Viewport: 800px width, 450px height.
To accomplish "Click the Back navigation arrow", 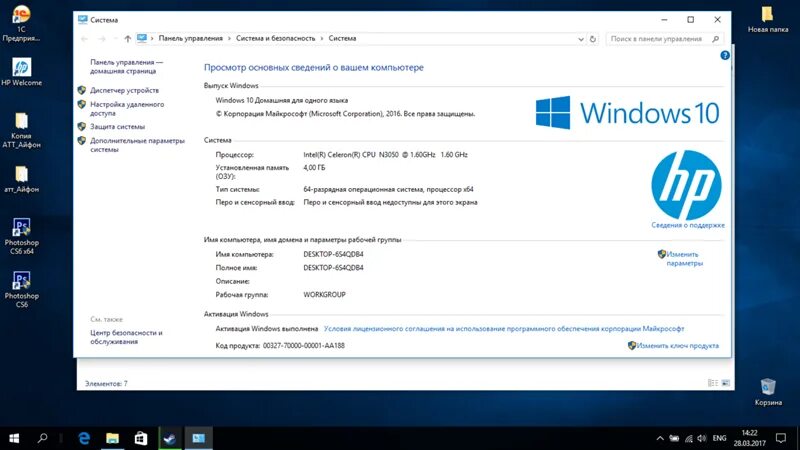I will (x=85, y=39).
